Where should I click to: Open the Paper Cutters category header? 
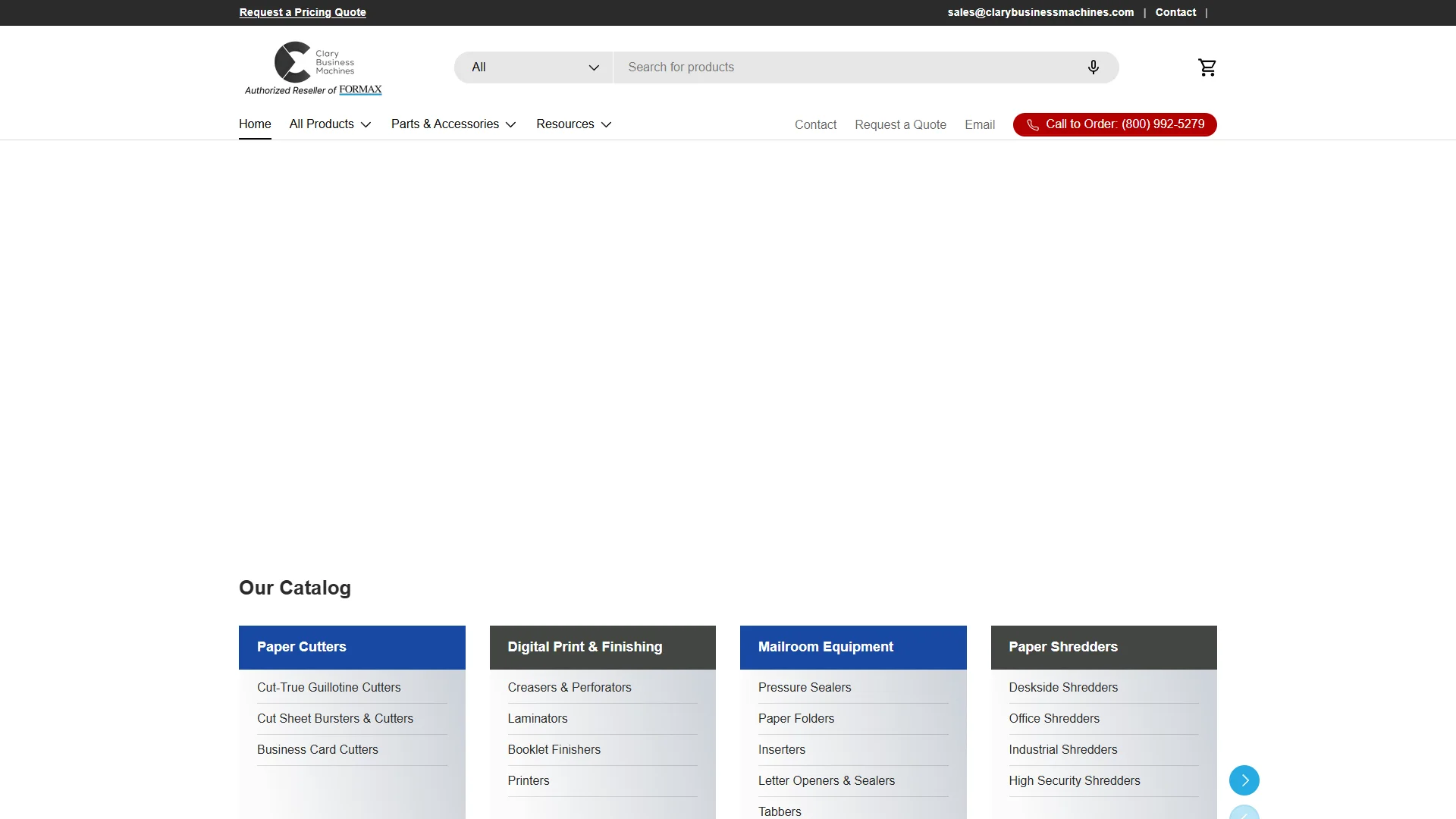352,647
